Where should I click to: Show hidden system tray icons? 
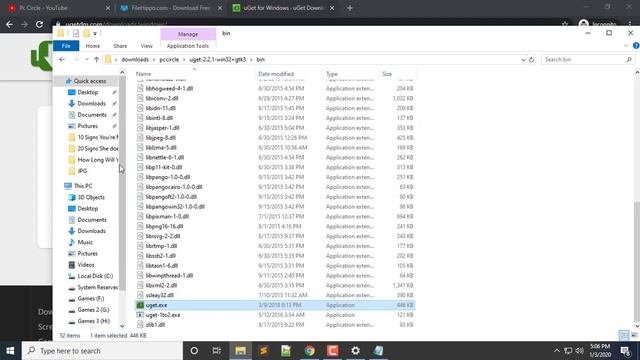point(556,351)
